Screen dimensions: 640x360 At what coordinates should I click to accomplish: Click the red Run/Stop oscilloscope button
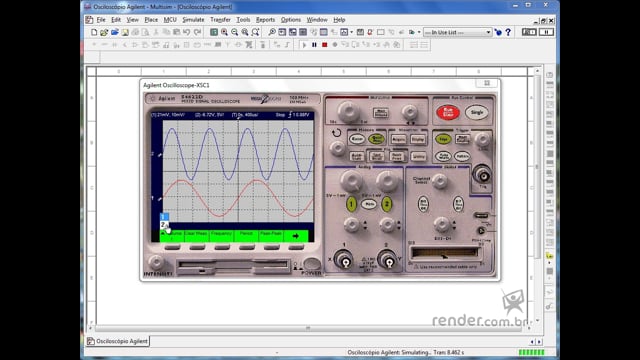448,112
